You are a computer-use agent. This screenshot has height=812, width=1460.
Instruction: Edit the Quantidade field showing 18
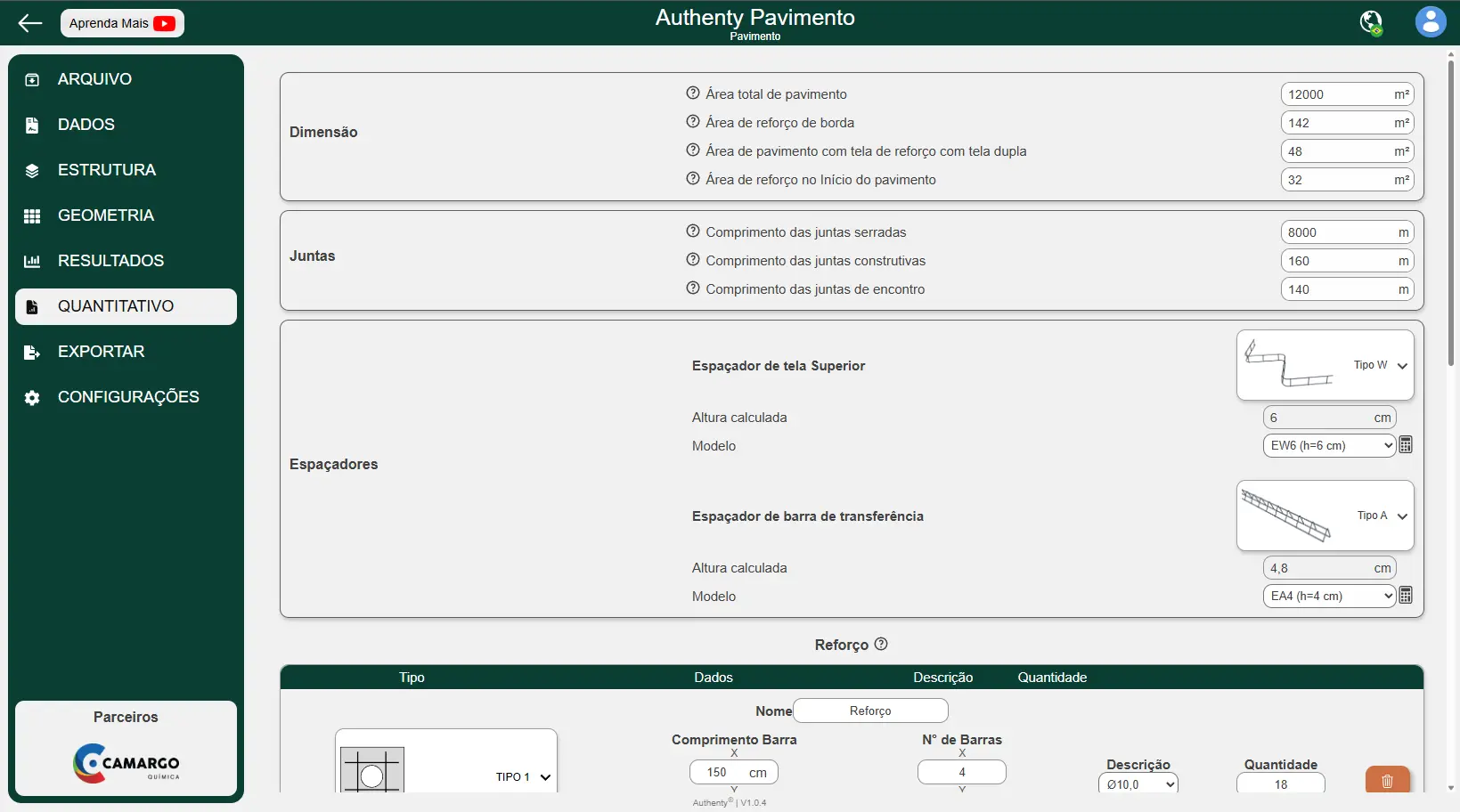point(1281,784)
